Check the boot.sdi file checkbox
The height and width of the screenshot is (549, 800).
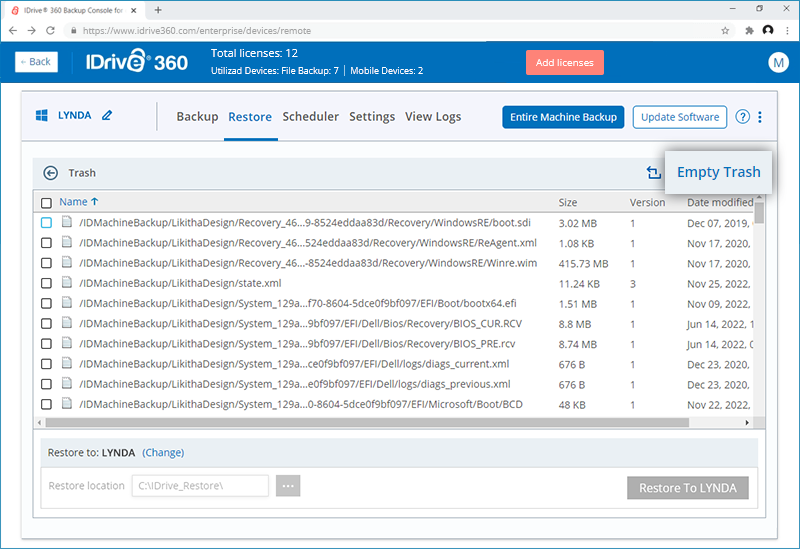coord(46,222)
